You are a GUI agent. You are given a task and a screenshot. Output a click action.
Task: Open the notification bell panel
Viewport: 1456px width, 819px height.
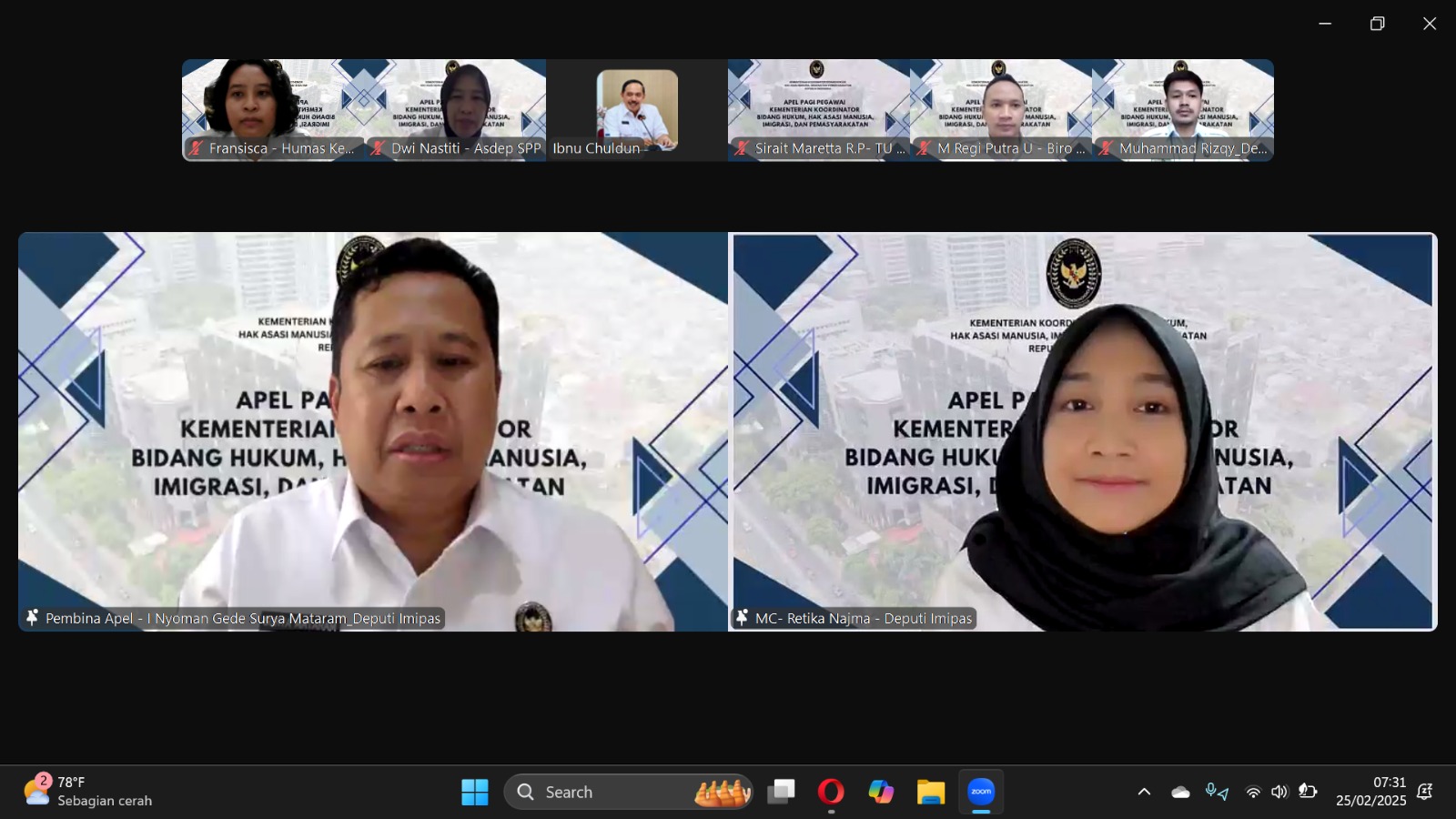(x=1425, y=792)
